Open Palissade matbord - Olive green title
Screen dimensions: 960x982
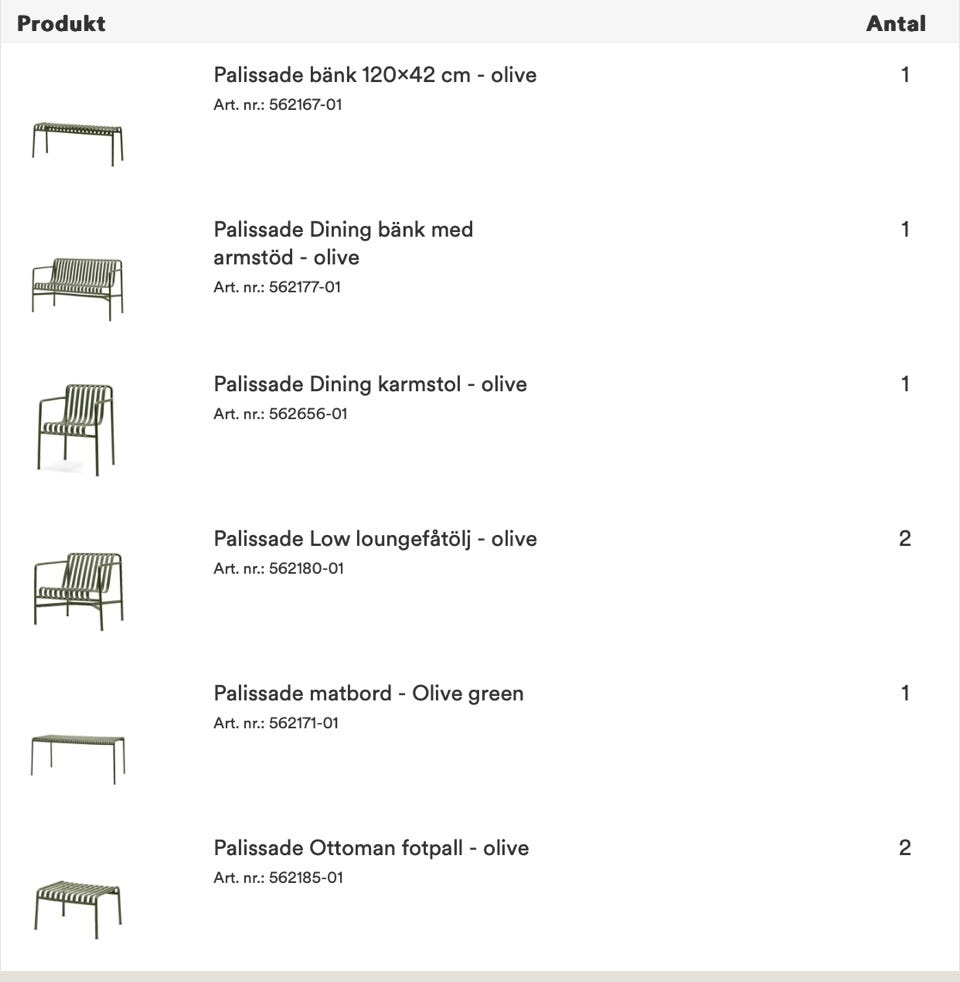(368, 693)
